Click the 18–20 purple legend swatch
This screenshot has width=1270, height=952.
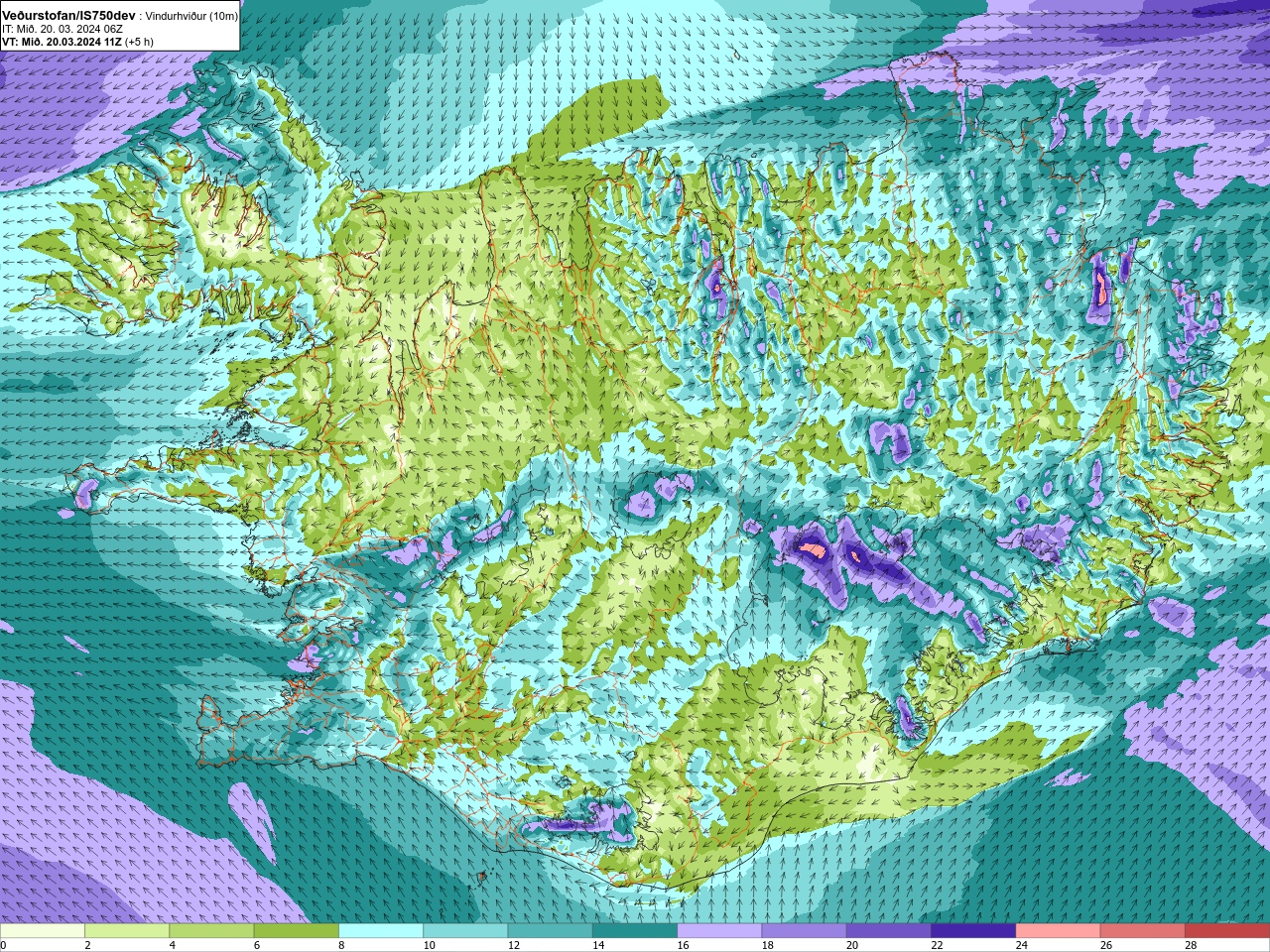[805, 931]
